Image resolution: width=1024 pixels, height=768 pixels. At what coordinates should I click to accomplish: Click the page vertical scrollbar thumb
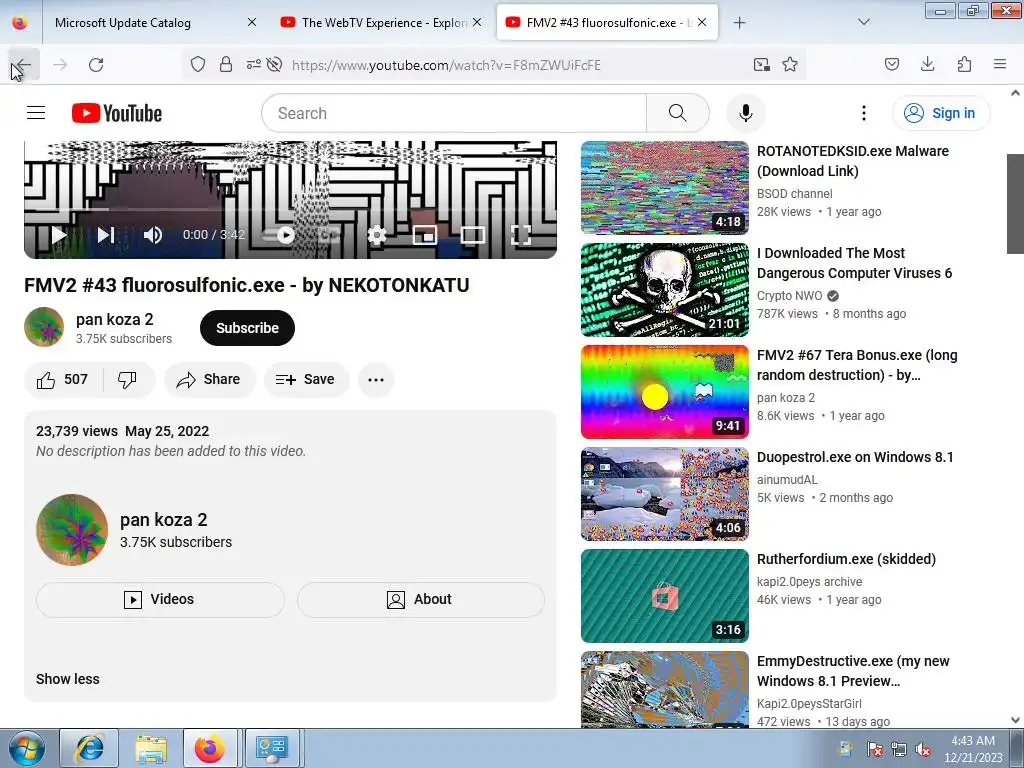coord(1015,204)
